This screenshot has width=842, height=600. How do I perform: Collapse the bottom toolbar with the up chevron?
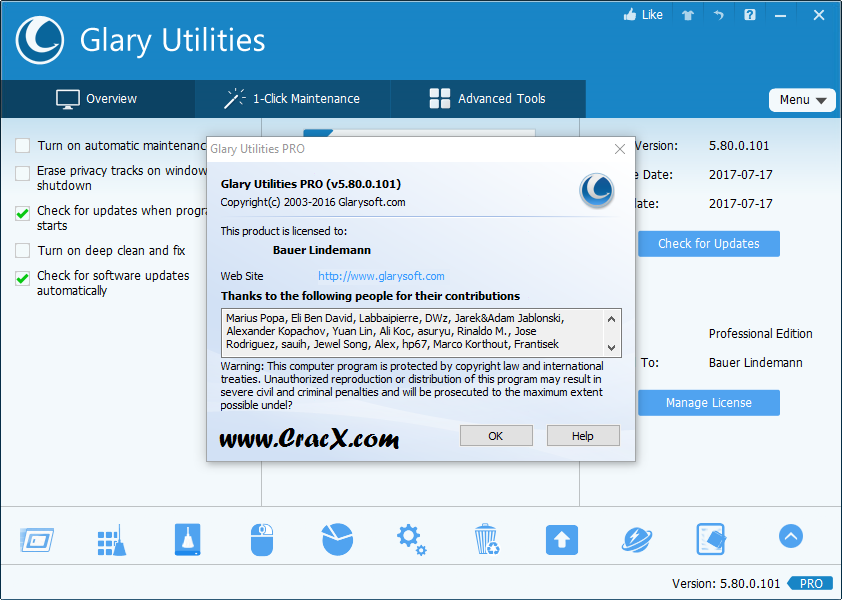coord(790,536)
